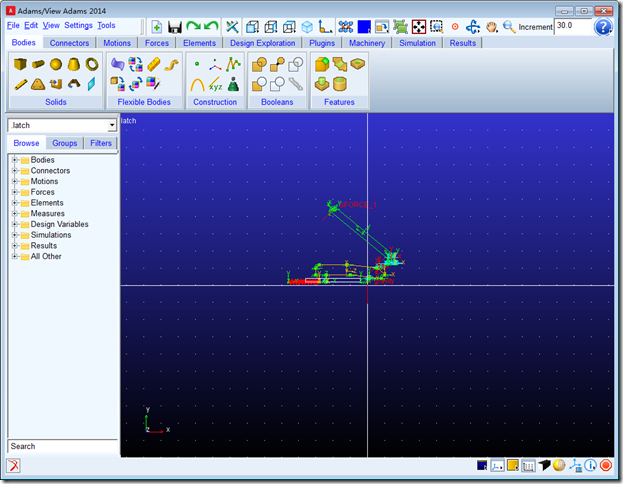Switch to the Groups browser tab
623x484 pixels.
(x=64, y=143)
